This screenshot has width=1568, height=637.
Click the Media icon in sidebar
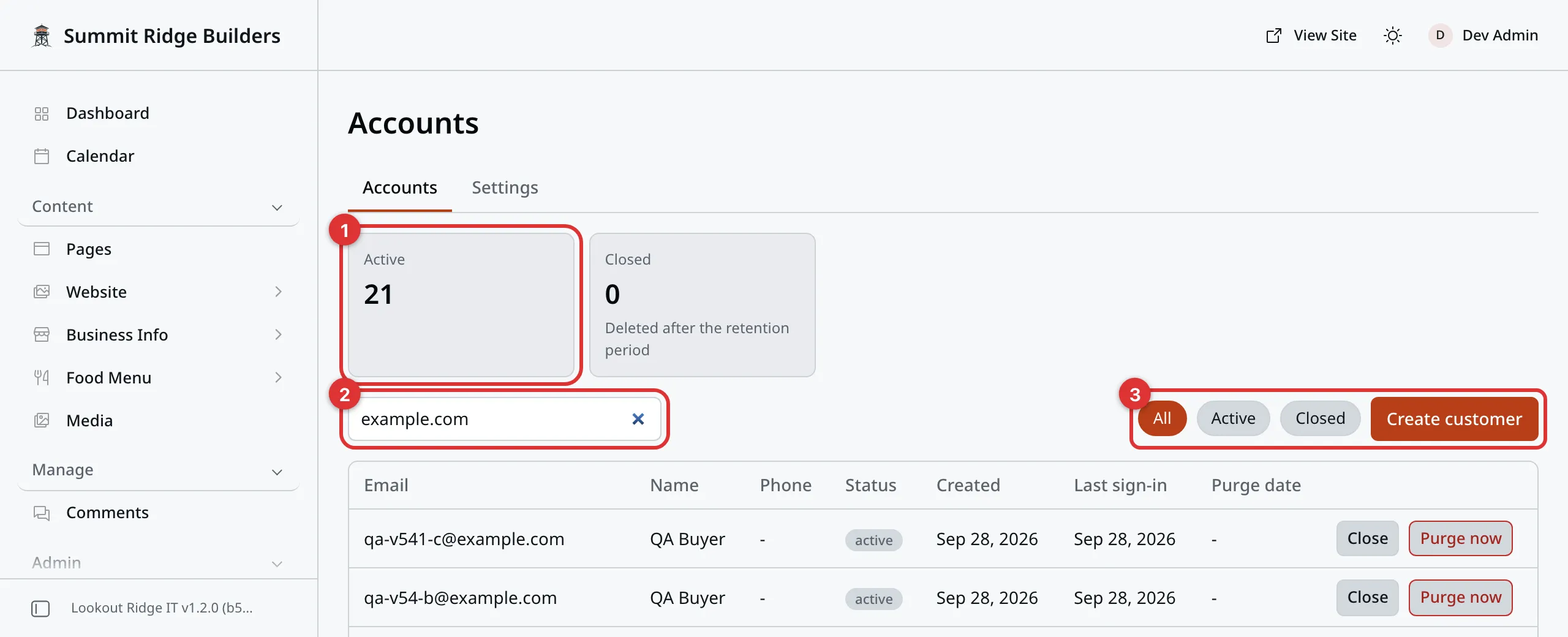(x=42, y=421)
